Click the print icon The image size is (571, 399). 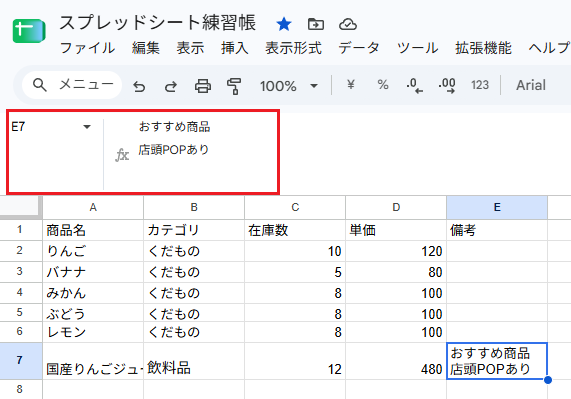(x=202, y=86)
